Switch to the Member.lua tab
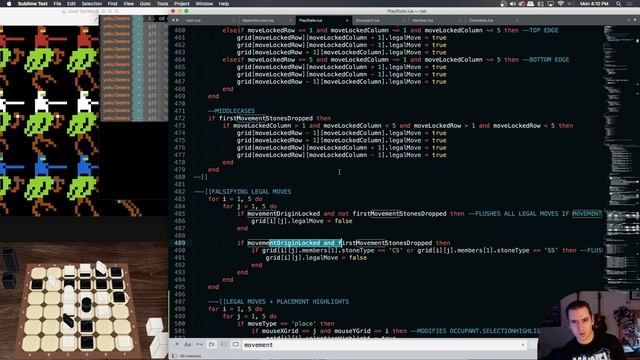Screen dimensions: 640x360 (436, 20)
